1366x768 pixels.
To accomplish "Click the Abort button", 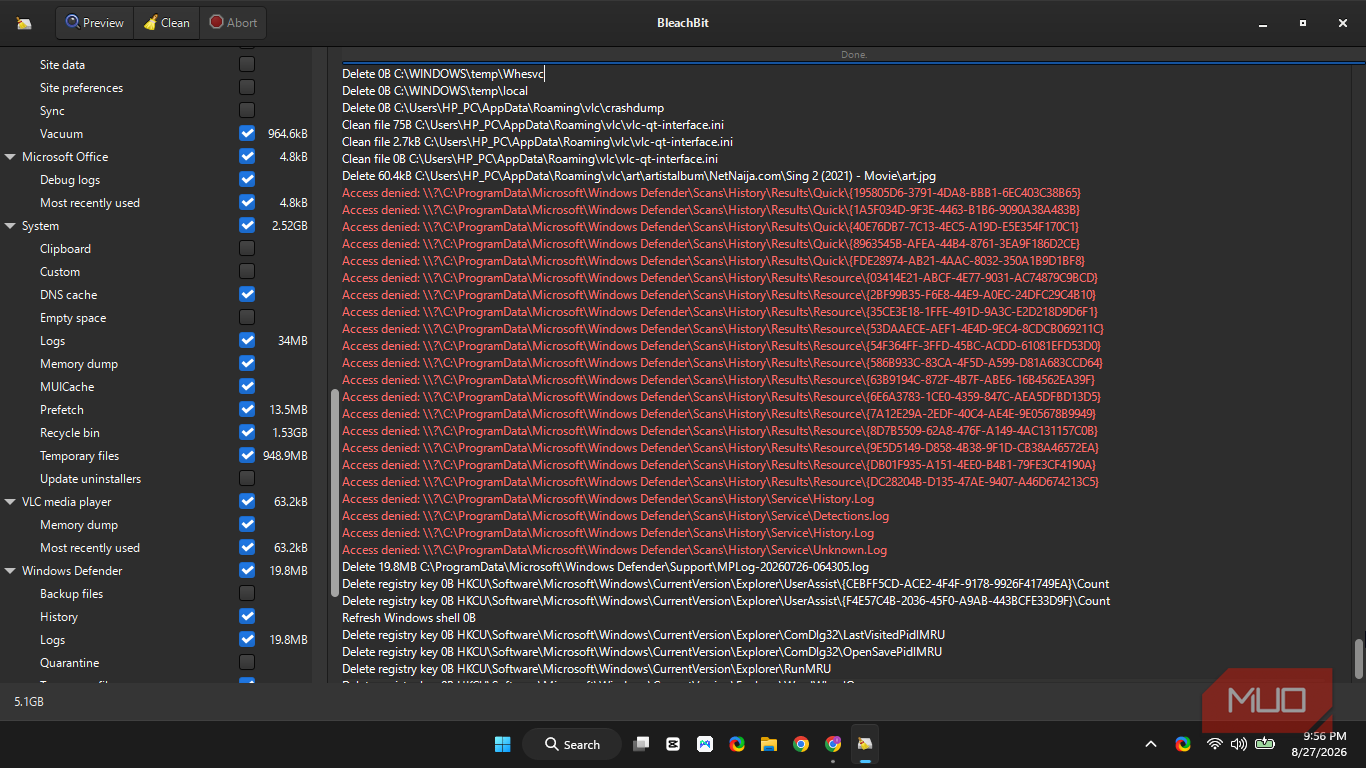I will 232,22.
